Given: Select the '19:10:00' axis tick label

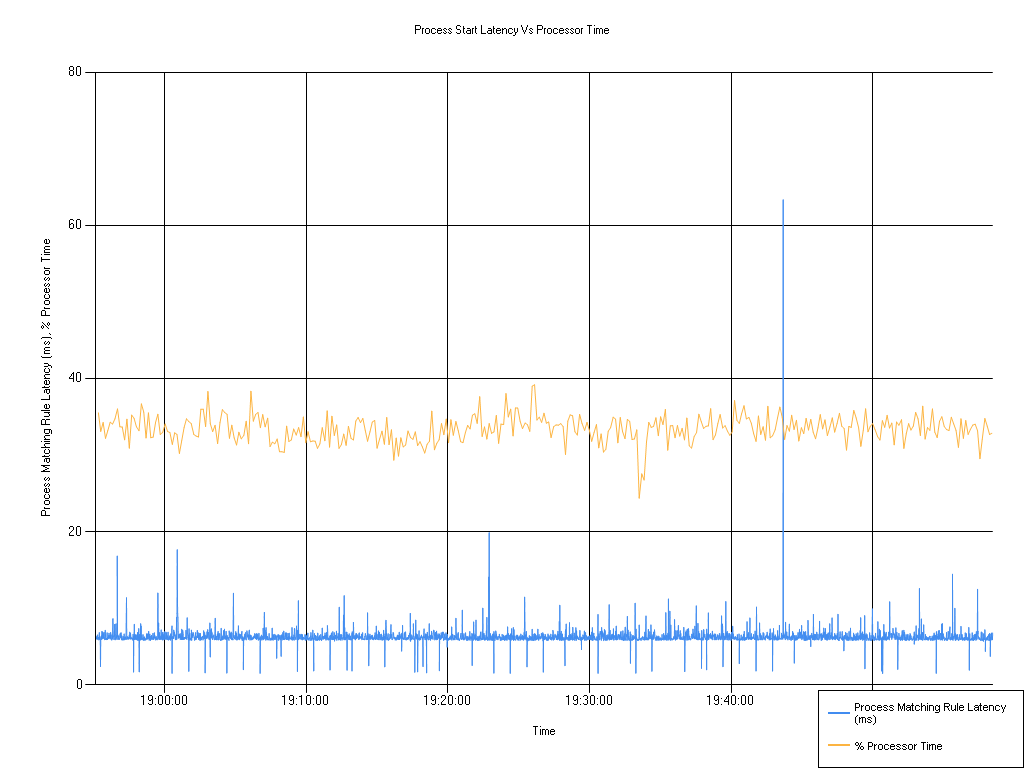Looking at the screenshot, I should pyautogui.click(x=305, y=702).
